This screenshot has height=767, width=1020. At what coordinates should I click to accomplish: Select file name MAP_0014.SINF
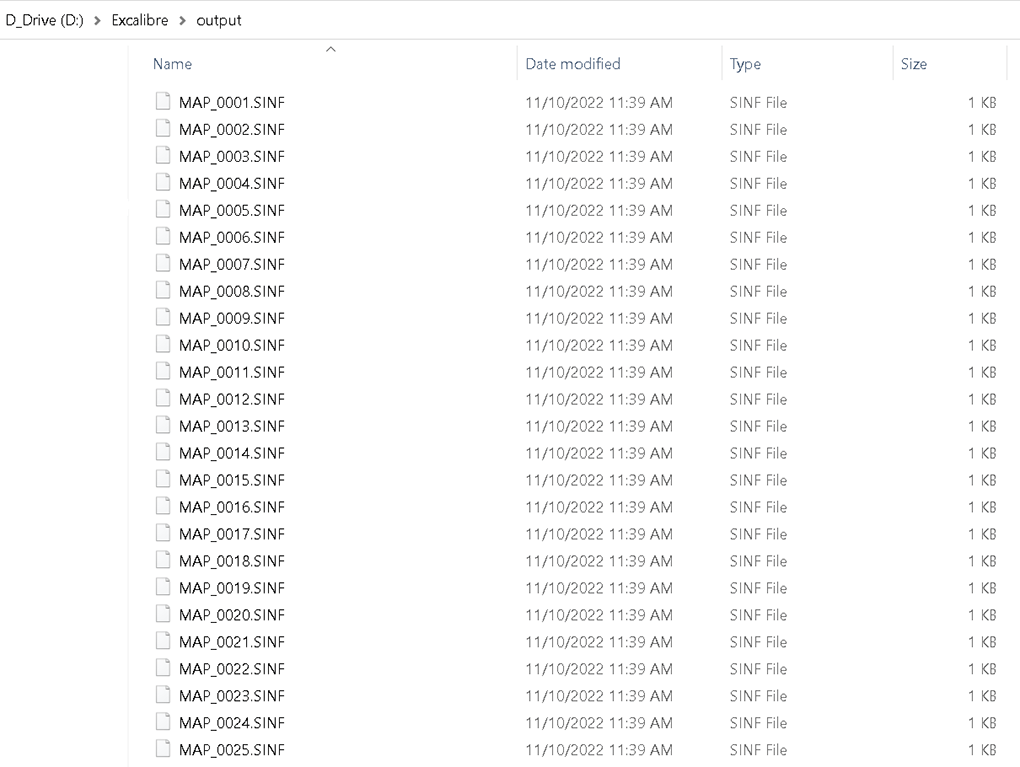click(232, 453)
